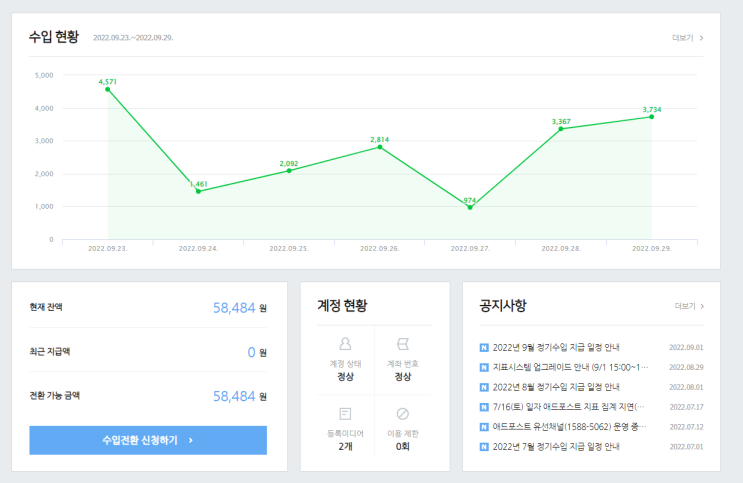Open notice 지표시스템 업그레이드 안내
743x483 pixels.
[571, 367]
